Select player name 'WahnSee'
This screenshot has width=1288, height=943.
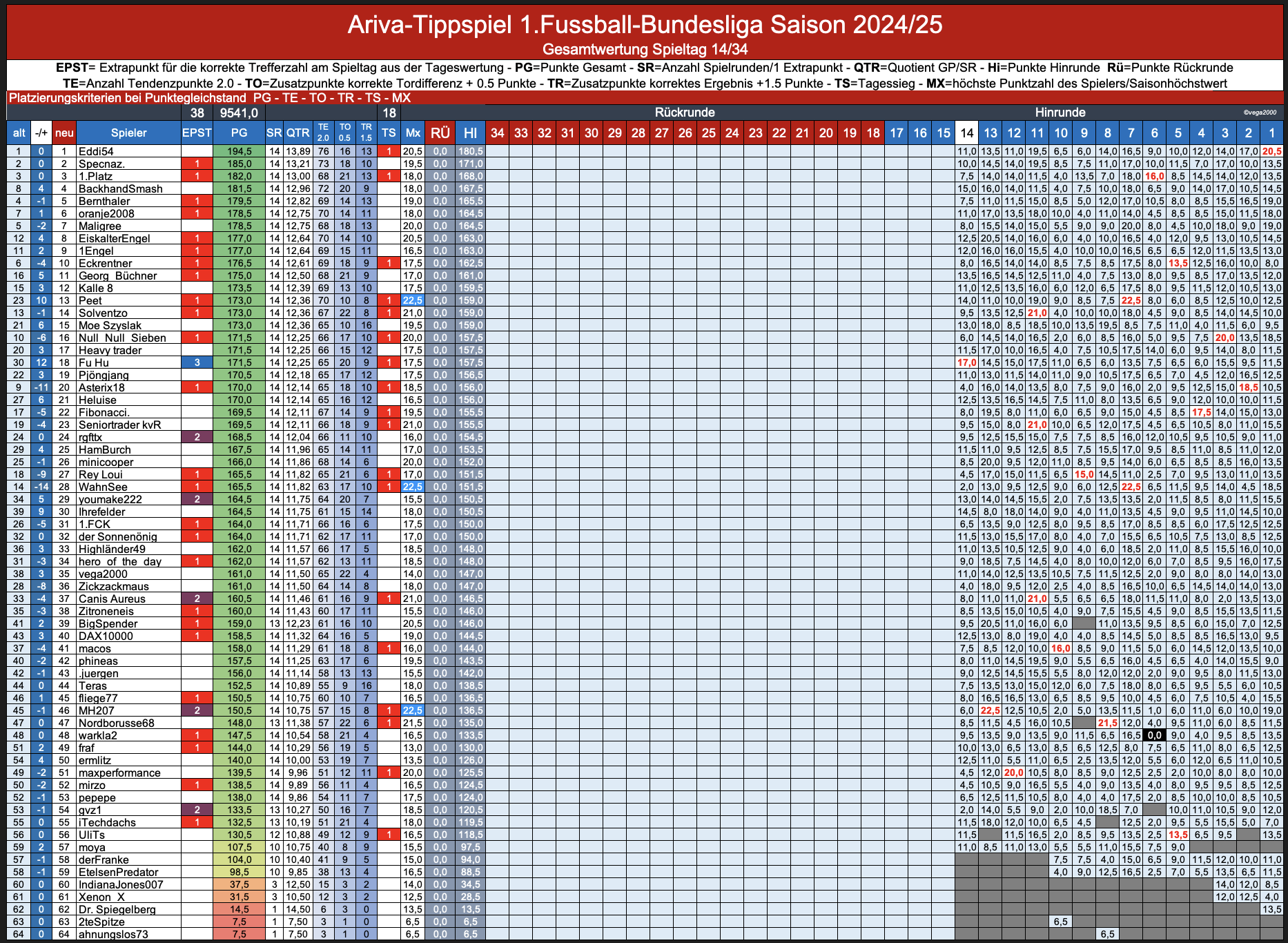point(103,487)
